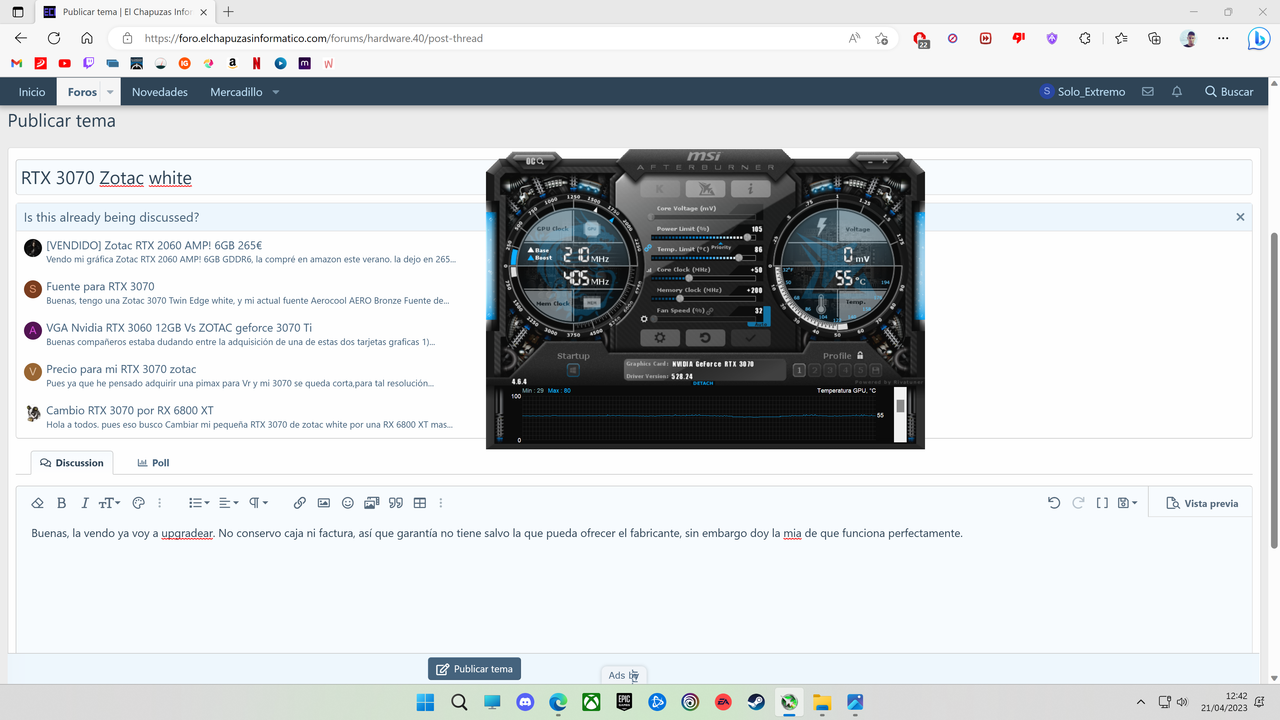The height and width of the screenshot is (720, 1280).
Task: Open forum alerts bell icon
Action: point(1177,92)
